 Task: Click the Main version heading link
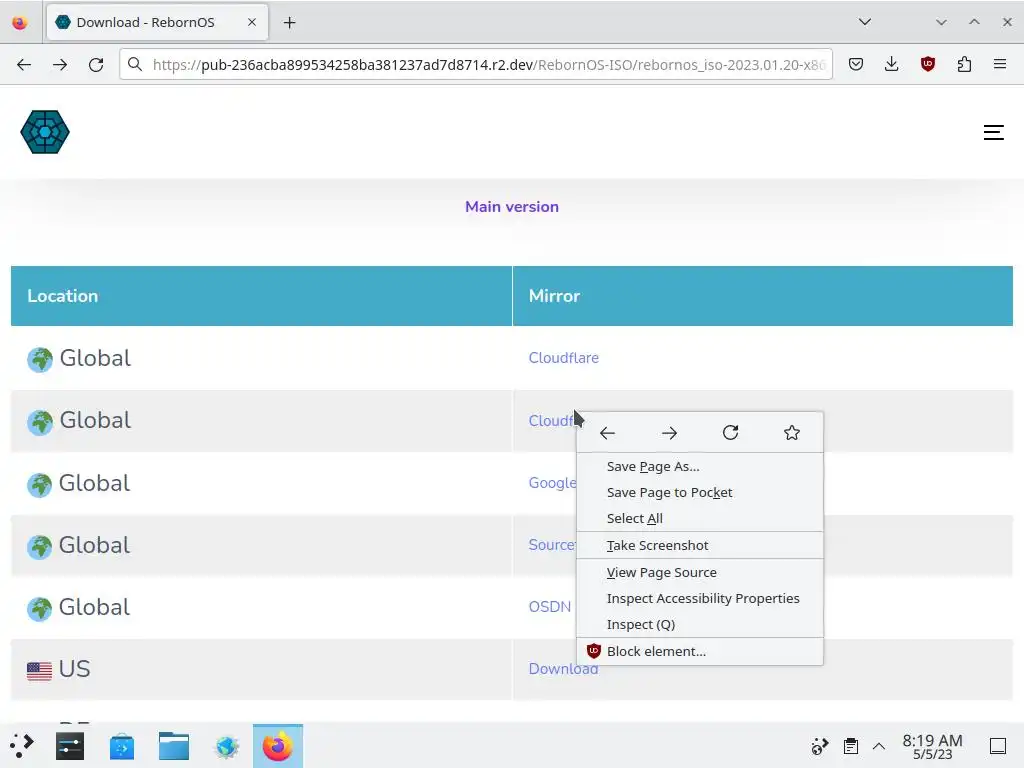(512, 206)
